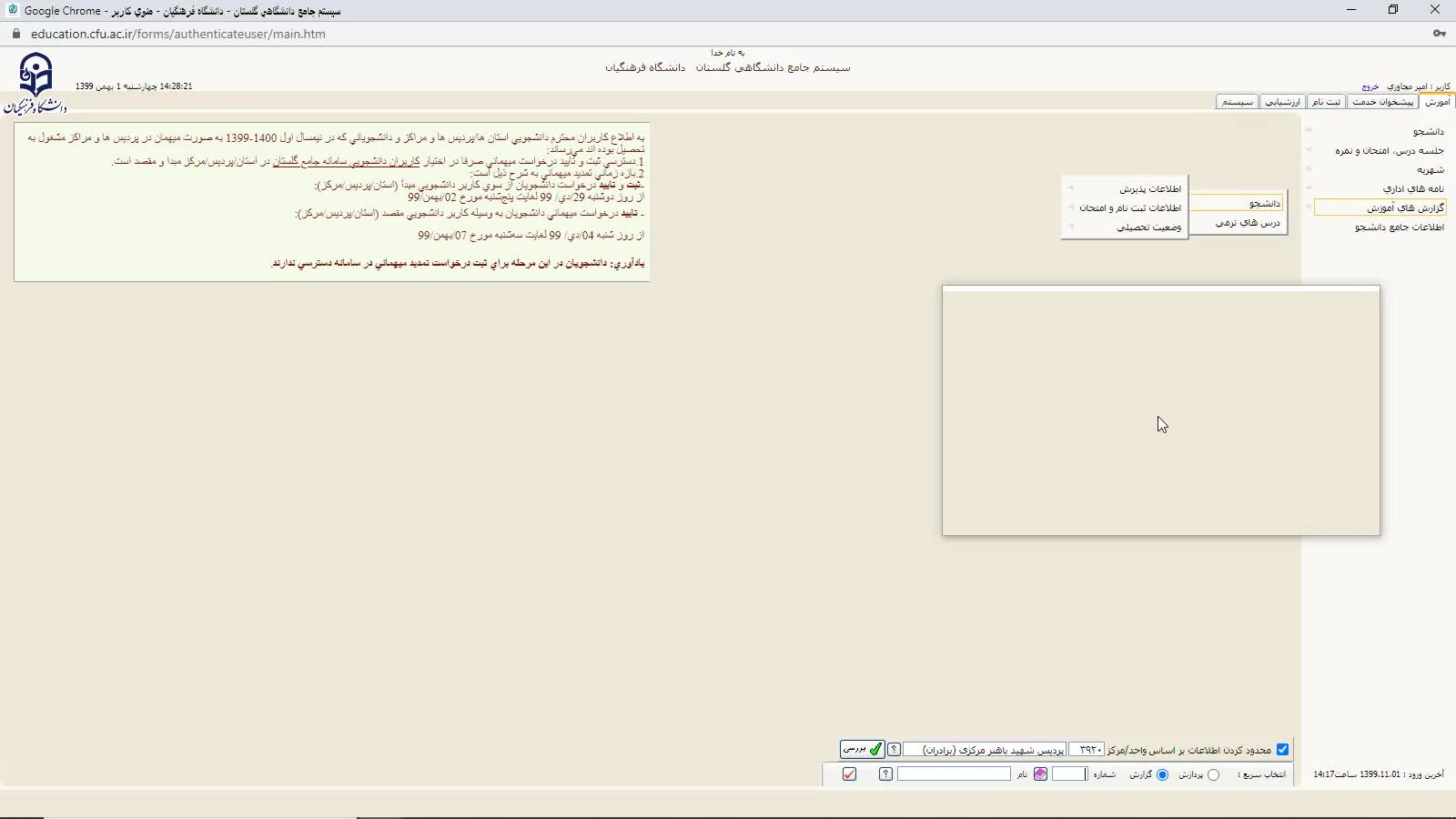Click the خروج logout link
1456x819 pixels.
pyautogui.click(x=1370, y=86)
